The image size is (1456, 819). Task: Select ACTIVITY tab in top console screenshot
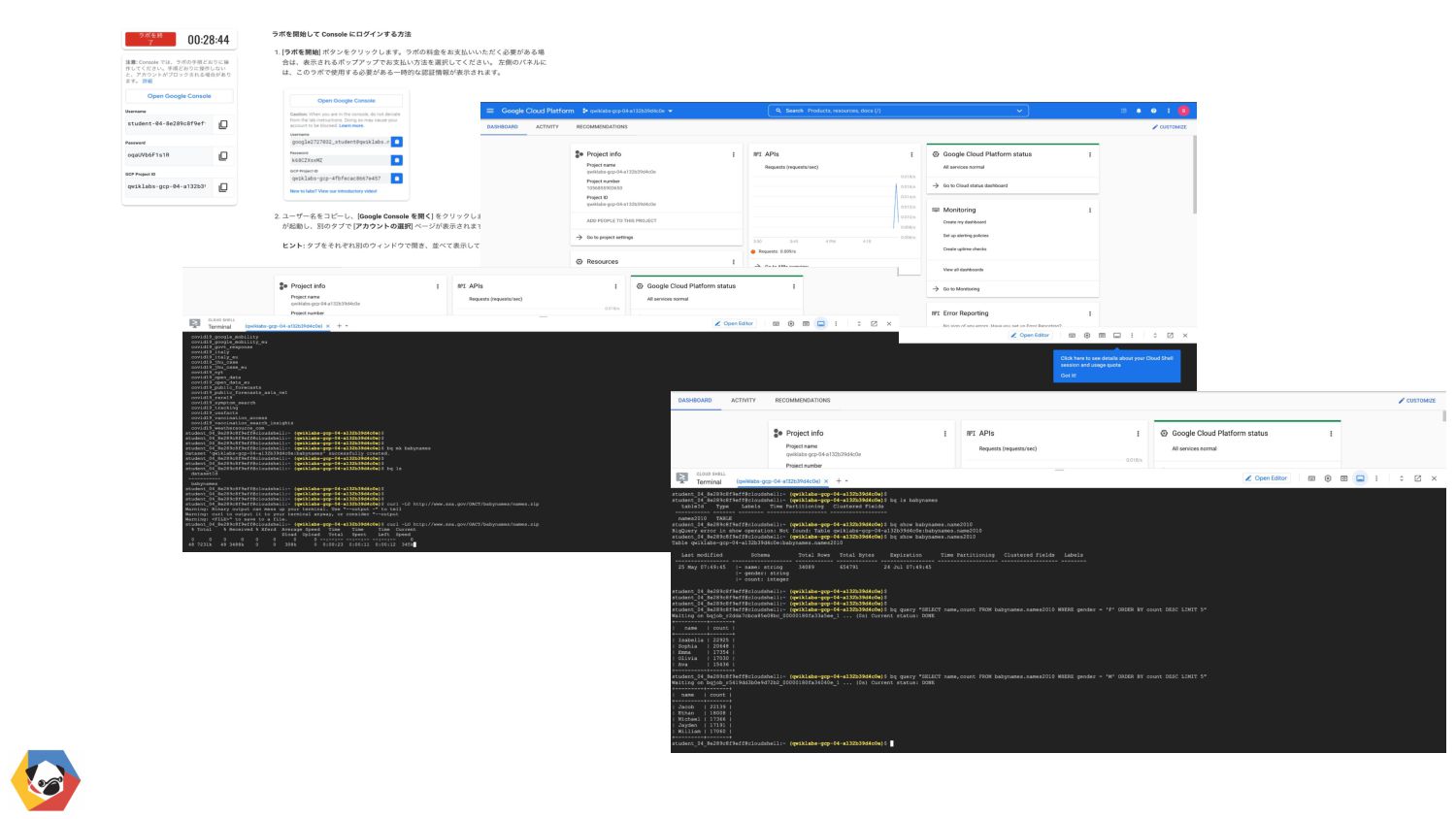(547, 127)
